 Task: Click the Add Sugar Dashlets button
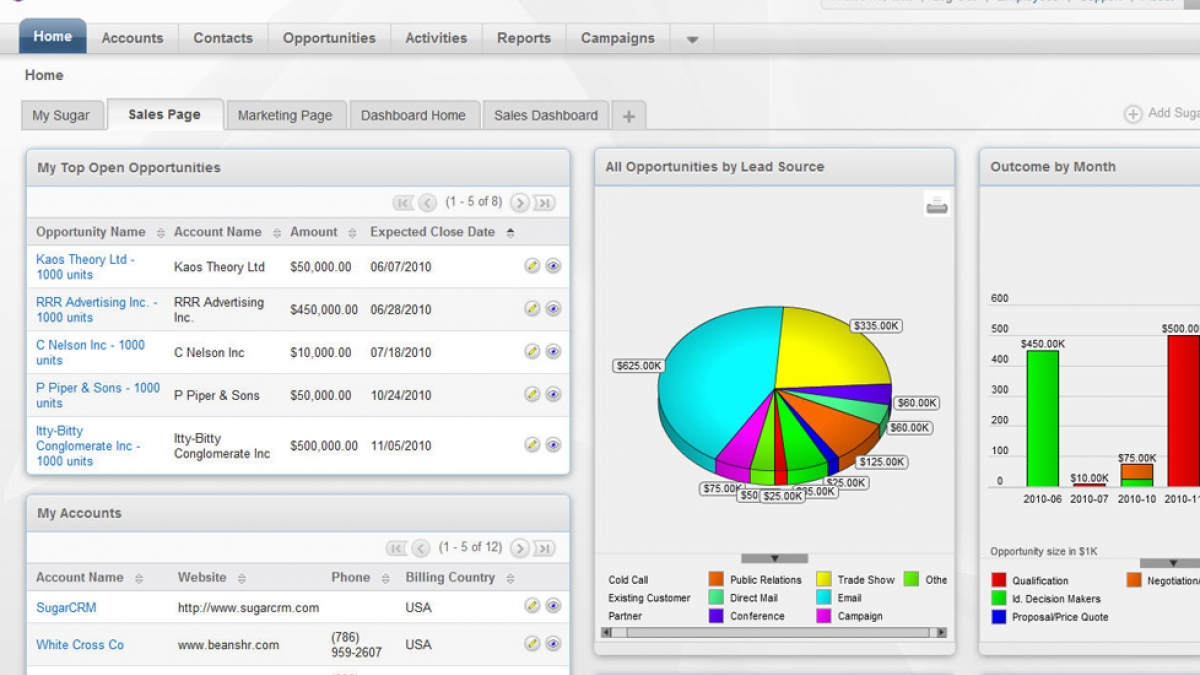click(x=1162, y=114)
